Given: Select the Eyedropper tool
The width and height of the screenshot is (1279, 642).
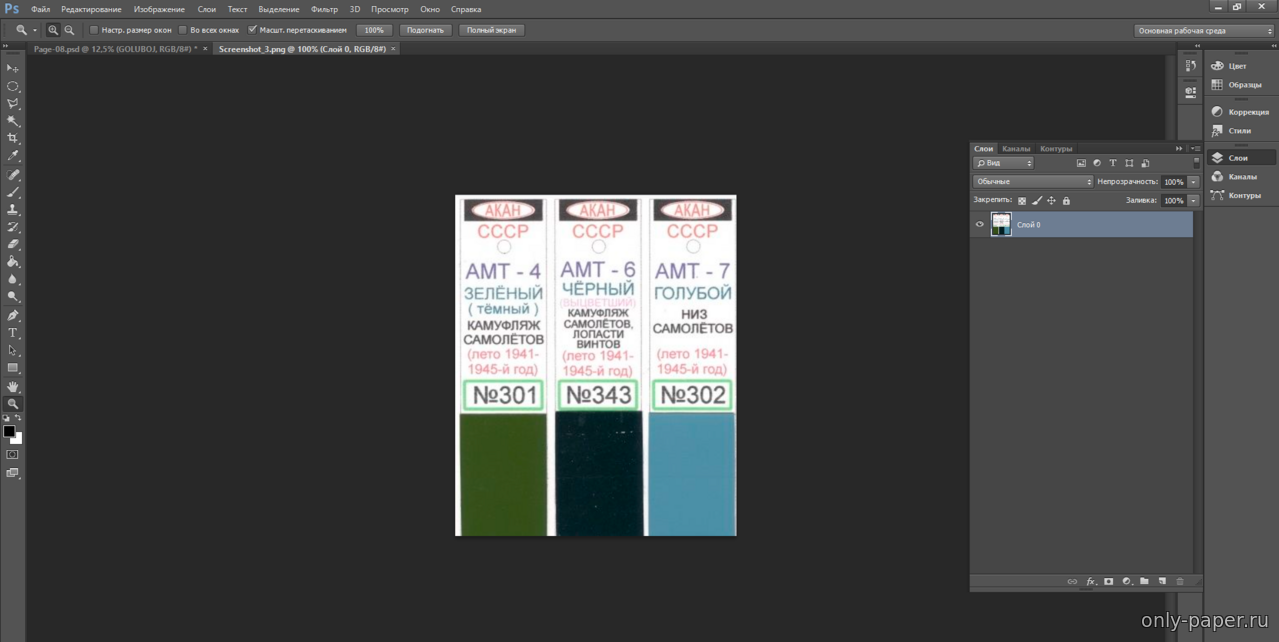Looking at the screenshot, I should [13, 156].
